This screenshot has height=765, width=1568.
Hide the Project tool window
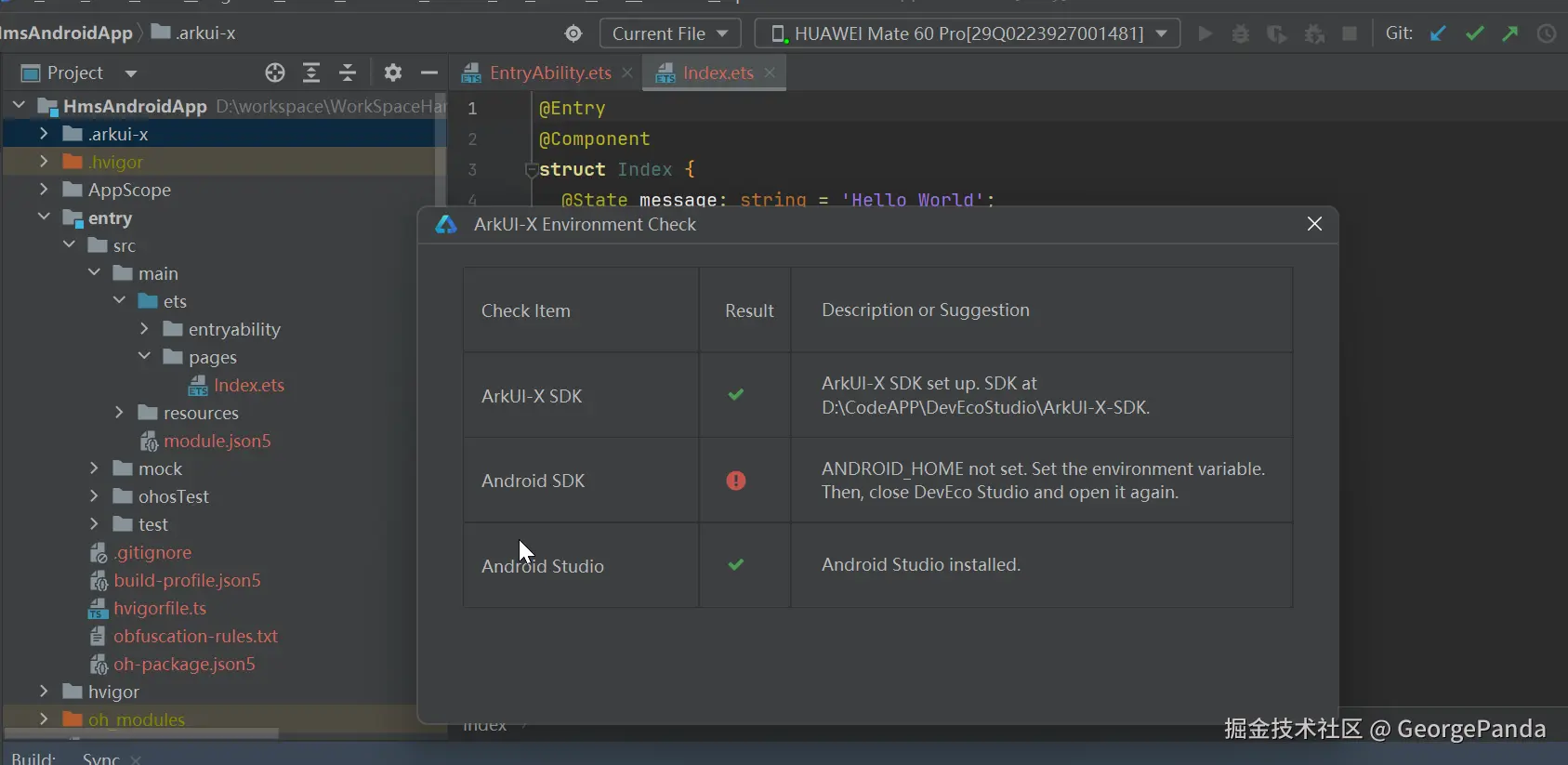coord(428,73)
